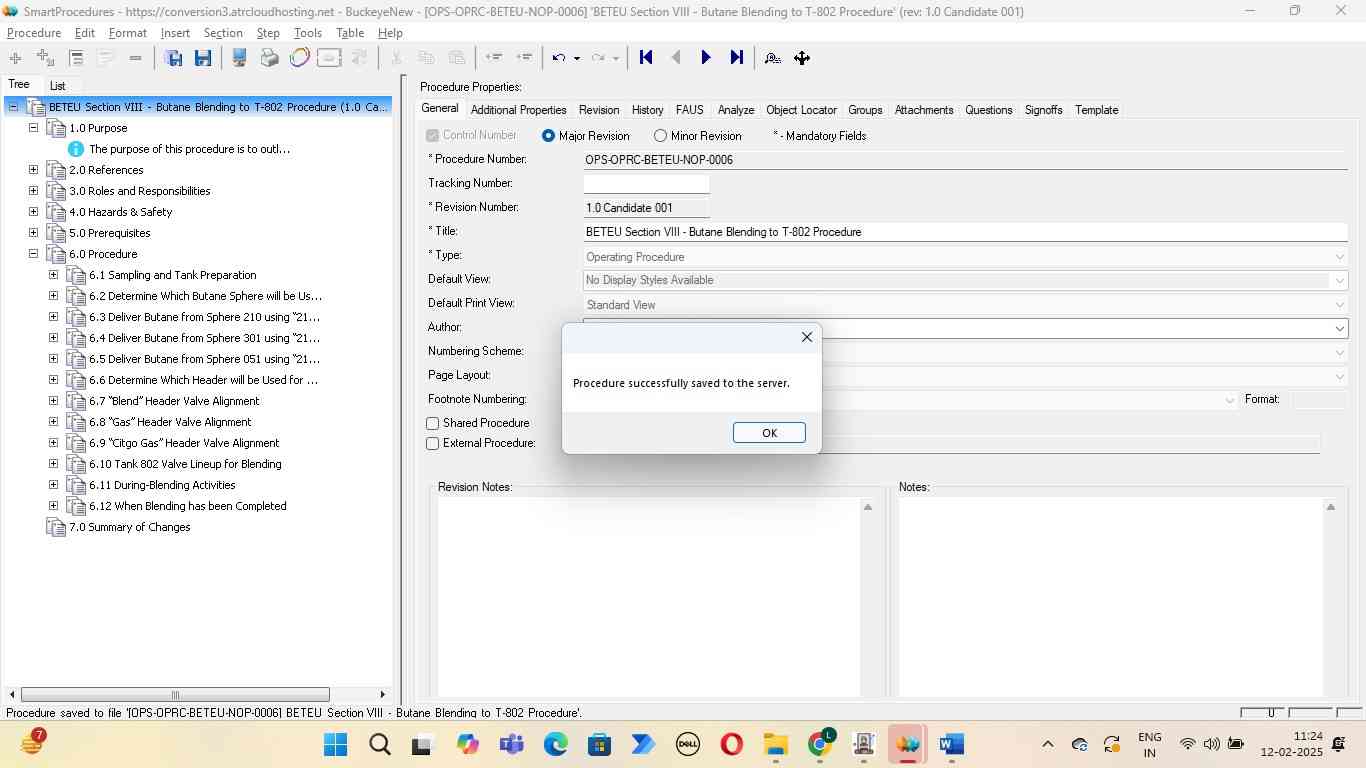This screenshot has height=768, width=1366.
Task: Open Chrome from the taskbar
Action: click(x=820, y=744)
